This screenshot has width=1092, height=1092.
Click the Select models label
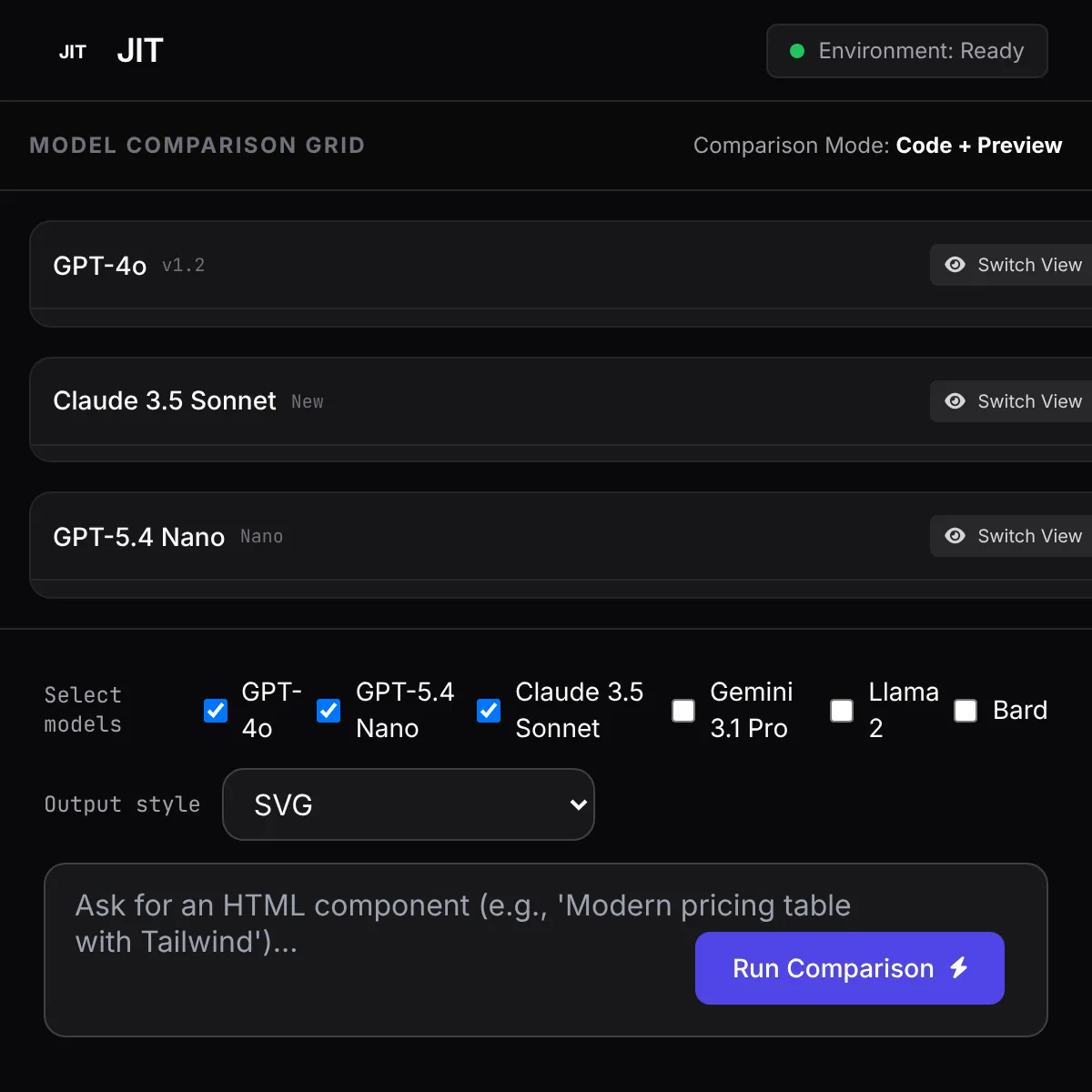coord(83,710)
